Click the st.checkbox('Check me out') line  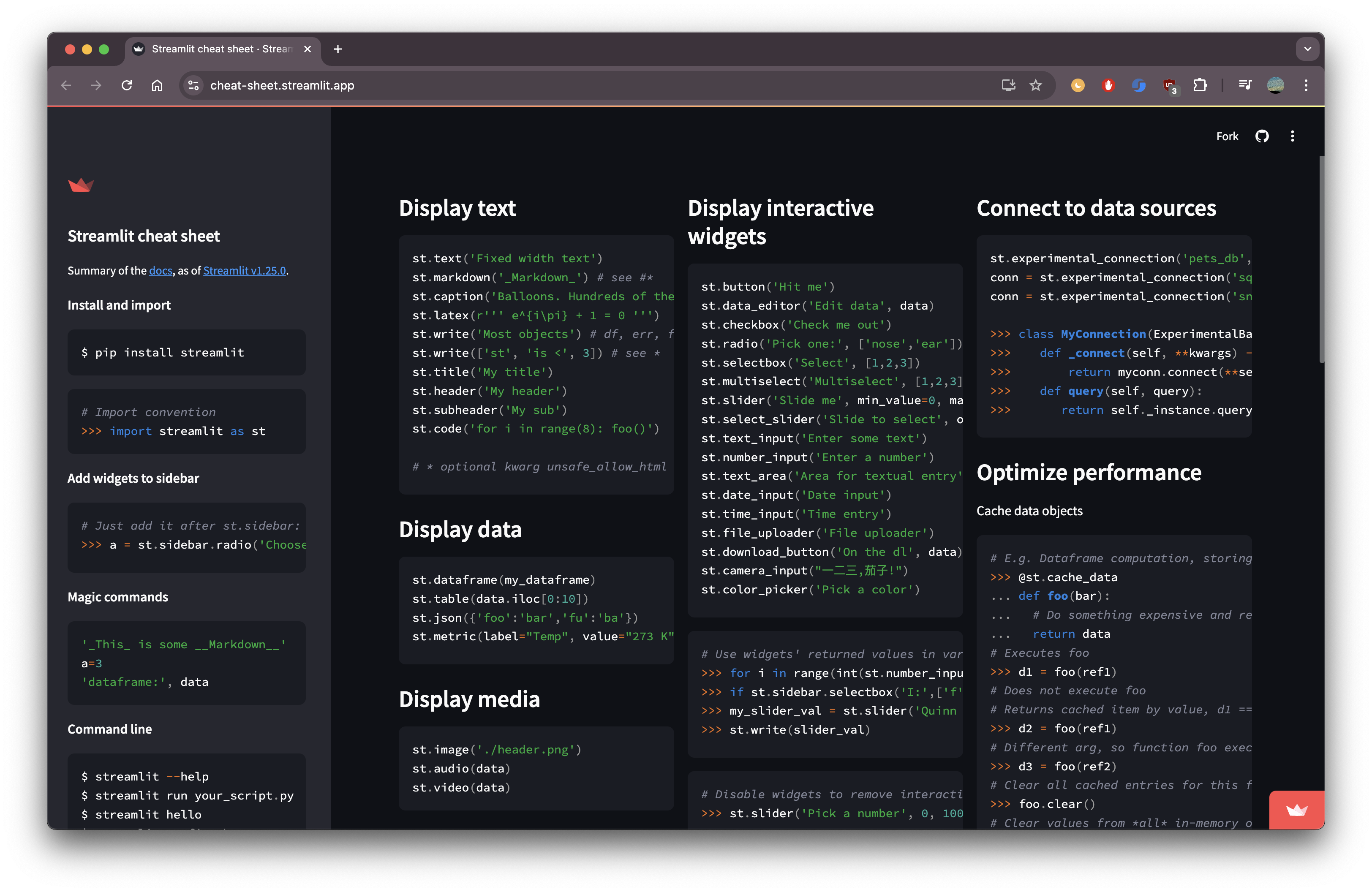point(796,324)
